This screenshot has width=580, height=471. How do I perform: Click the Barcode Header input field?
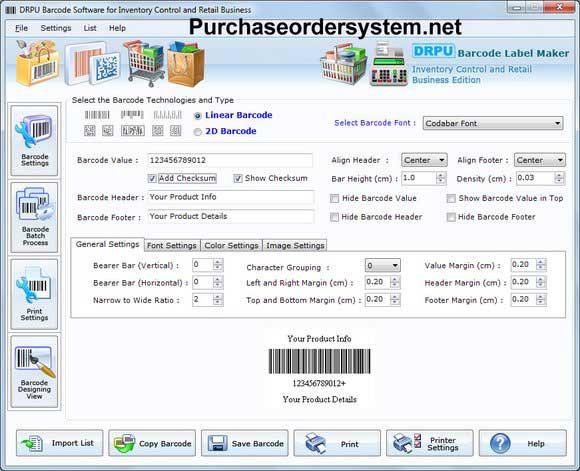(x=231, y=197)
